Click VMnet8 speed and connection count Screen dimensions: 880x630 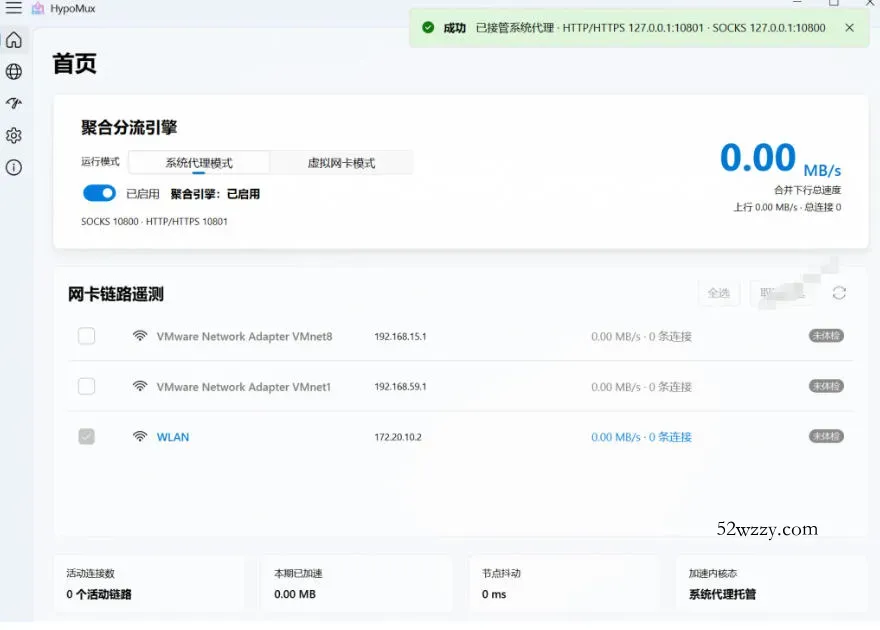[641, 337]
